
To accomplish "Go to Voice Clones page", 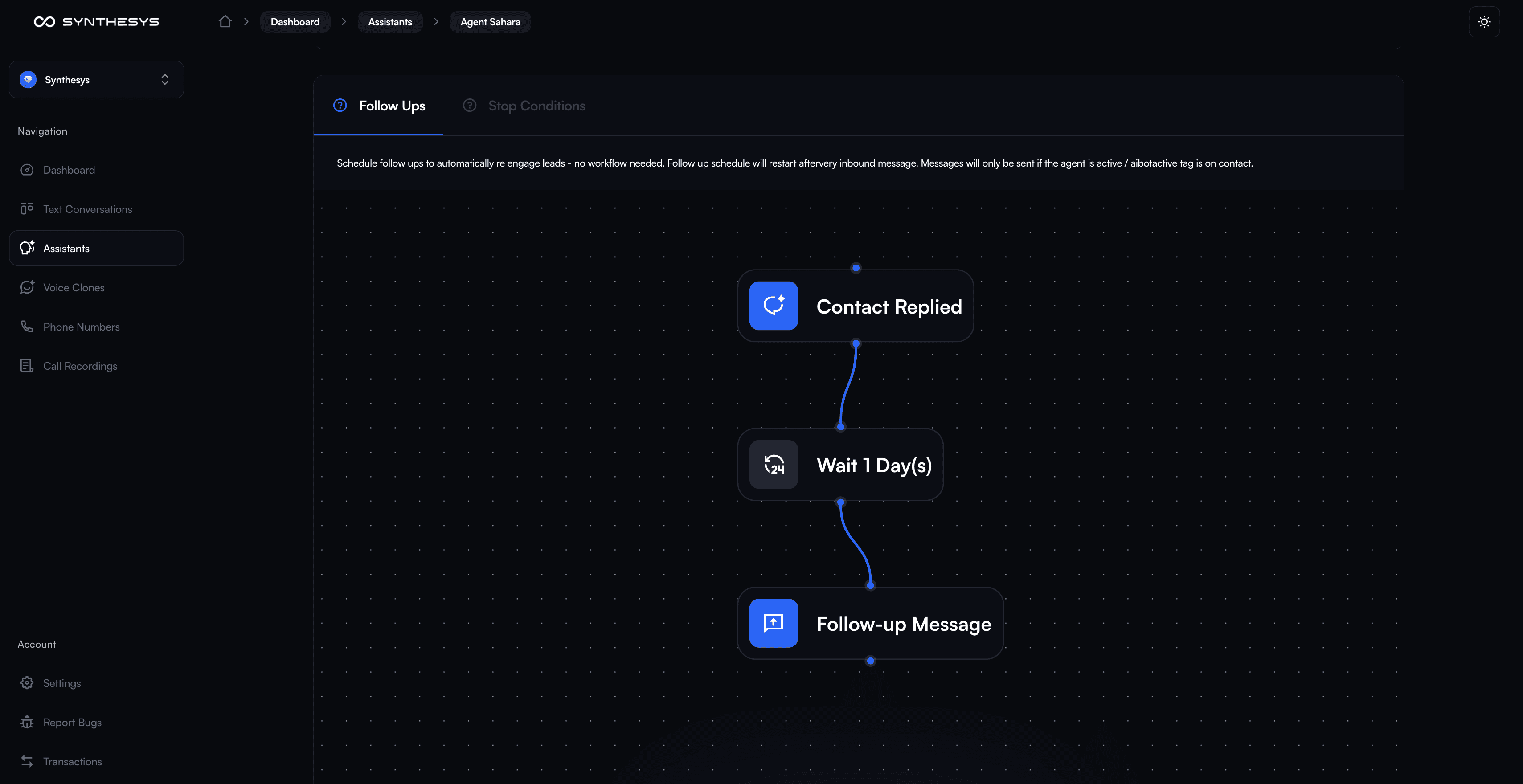I will [x=74, y=288].
